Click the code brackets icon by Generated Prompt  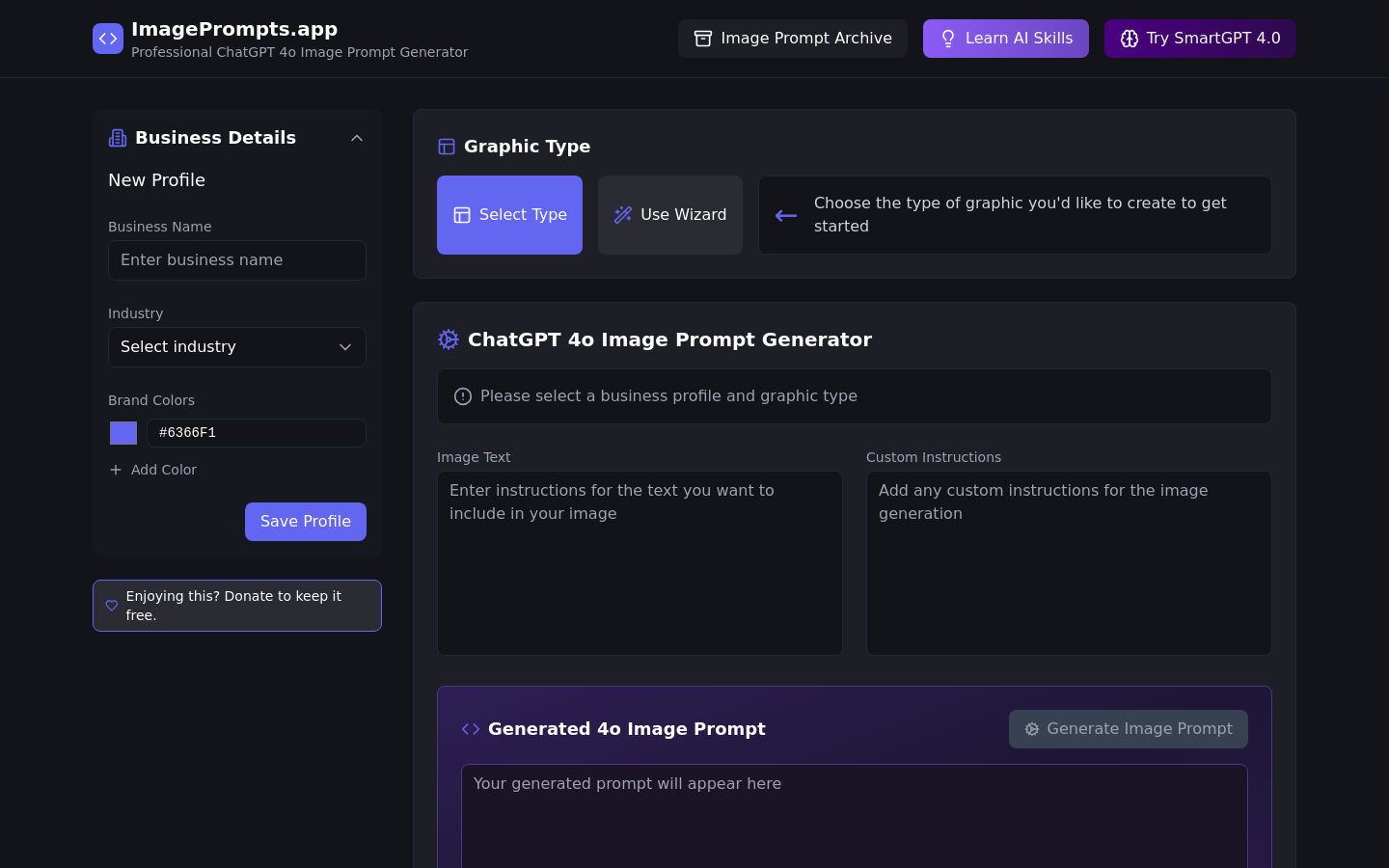[x=471, y=729]
